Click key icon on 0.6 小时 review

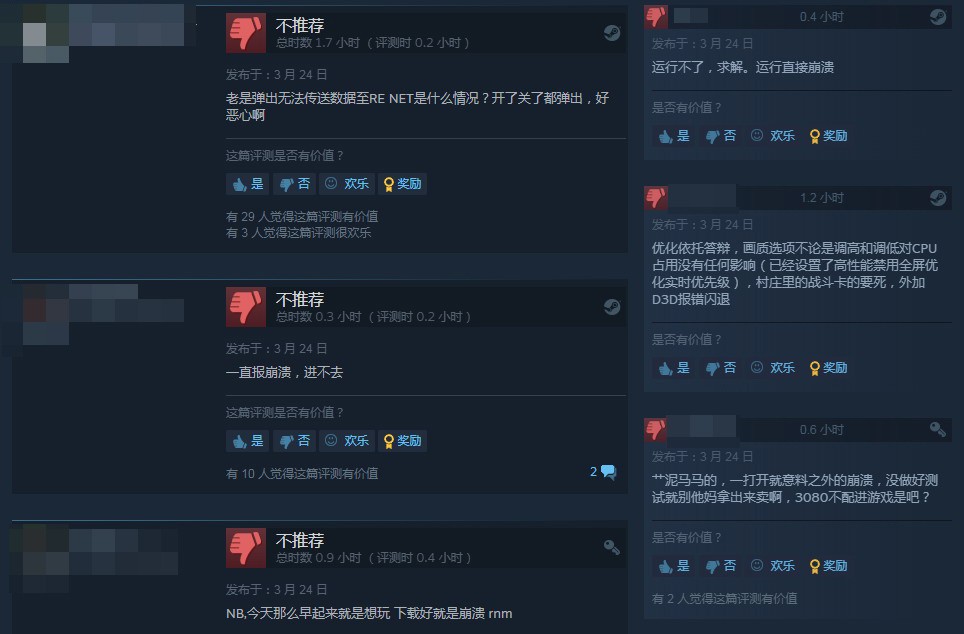(938, 429)
